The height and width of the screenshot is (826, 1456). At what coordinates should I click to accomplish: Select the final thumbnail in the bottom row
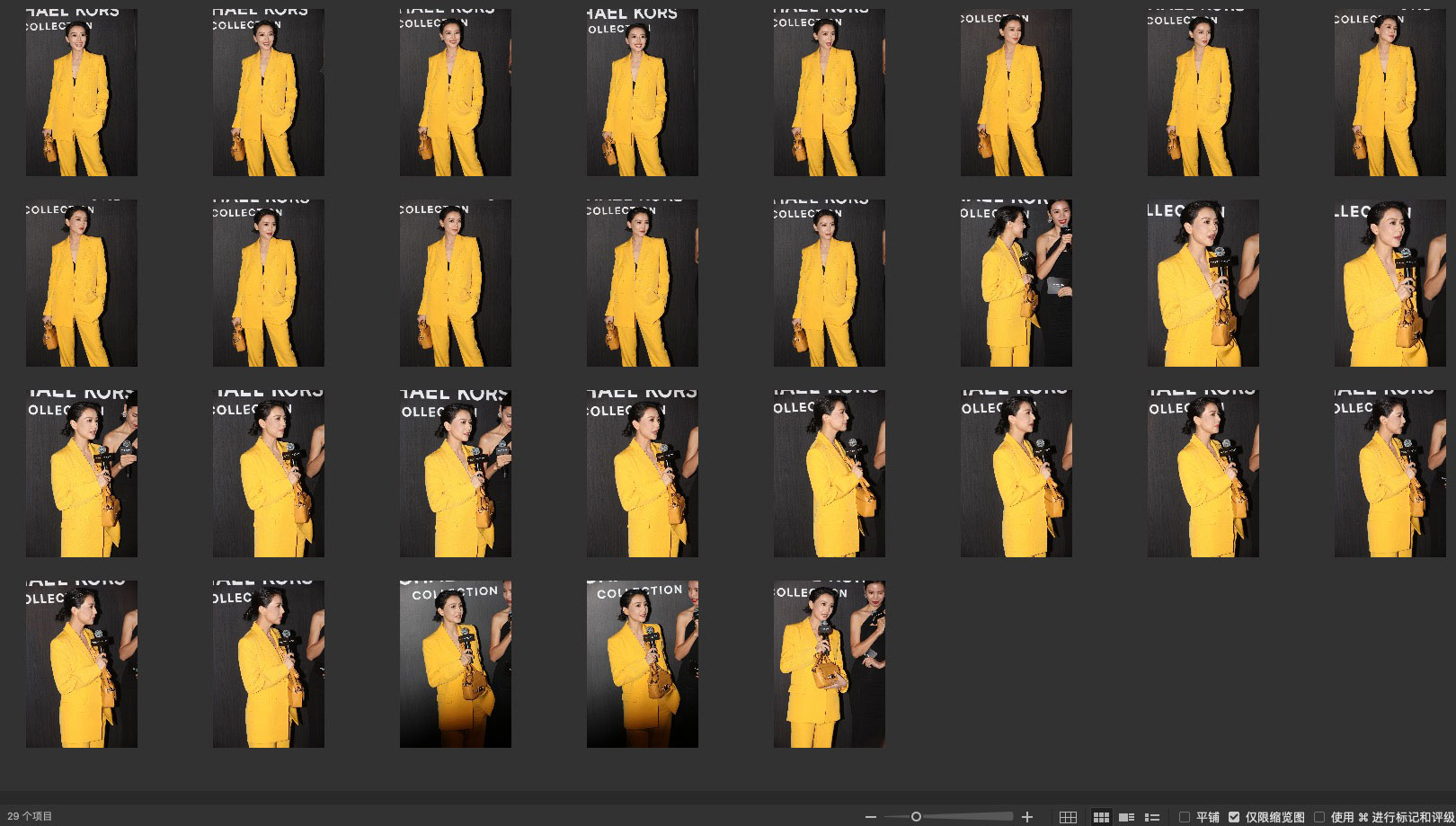[x=830, y=664]
